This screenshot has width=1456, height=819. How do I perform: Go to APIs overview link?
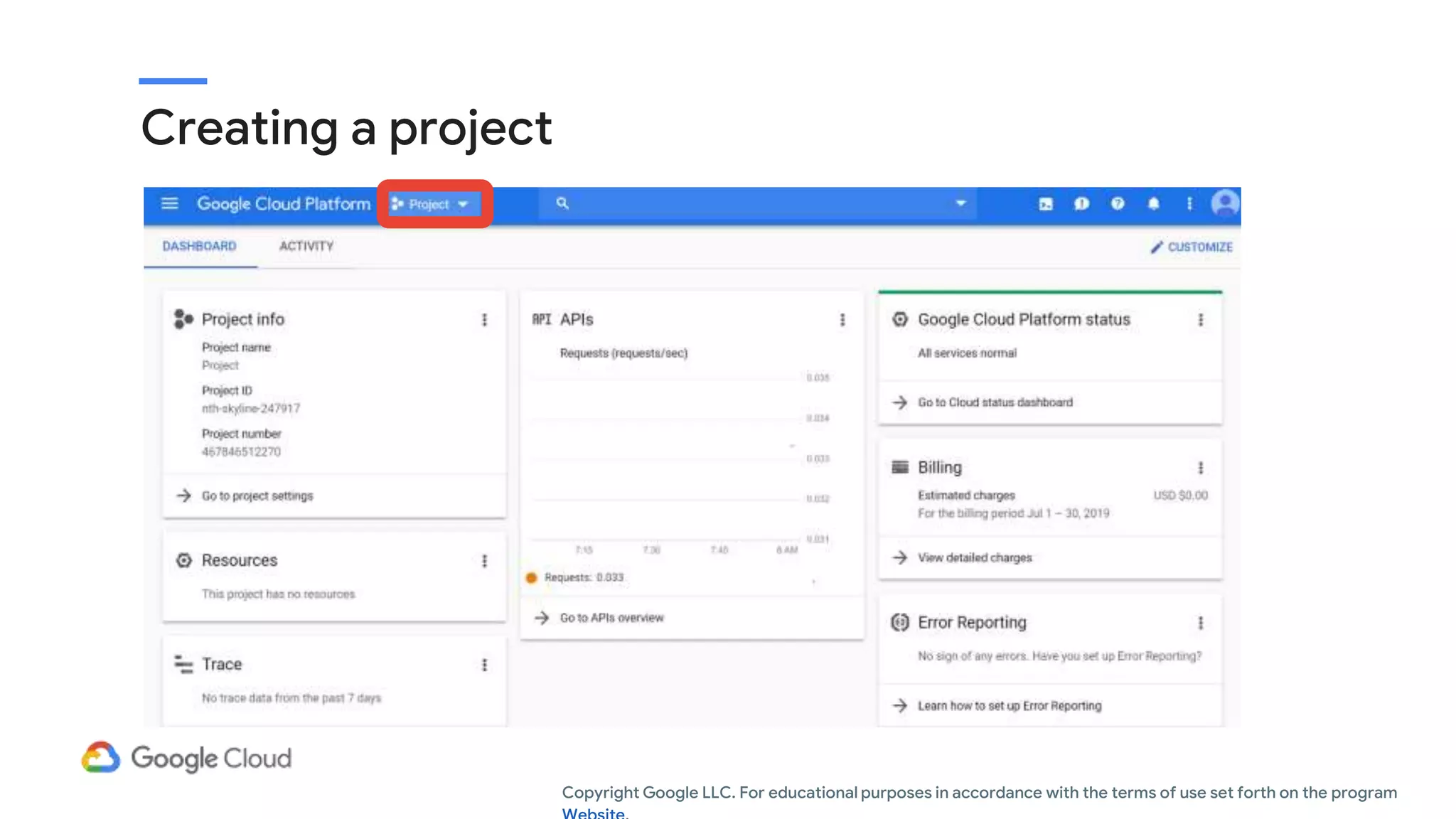[612, 618]
